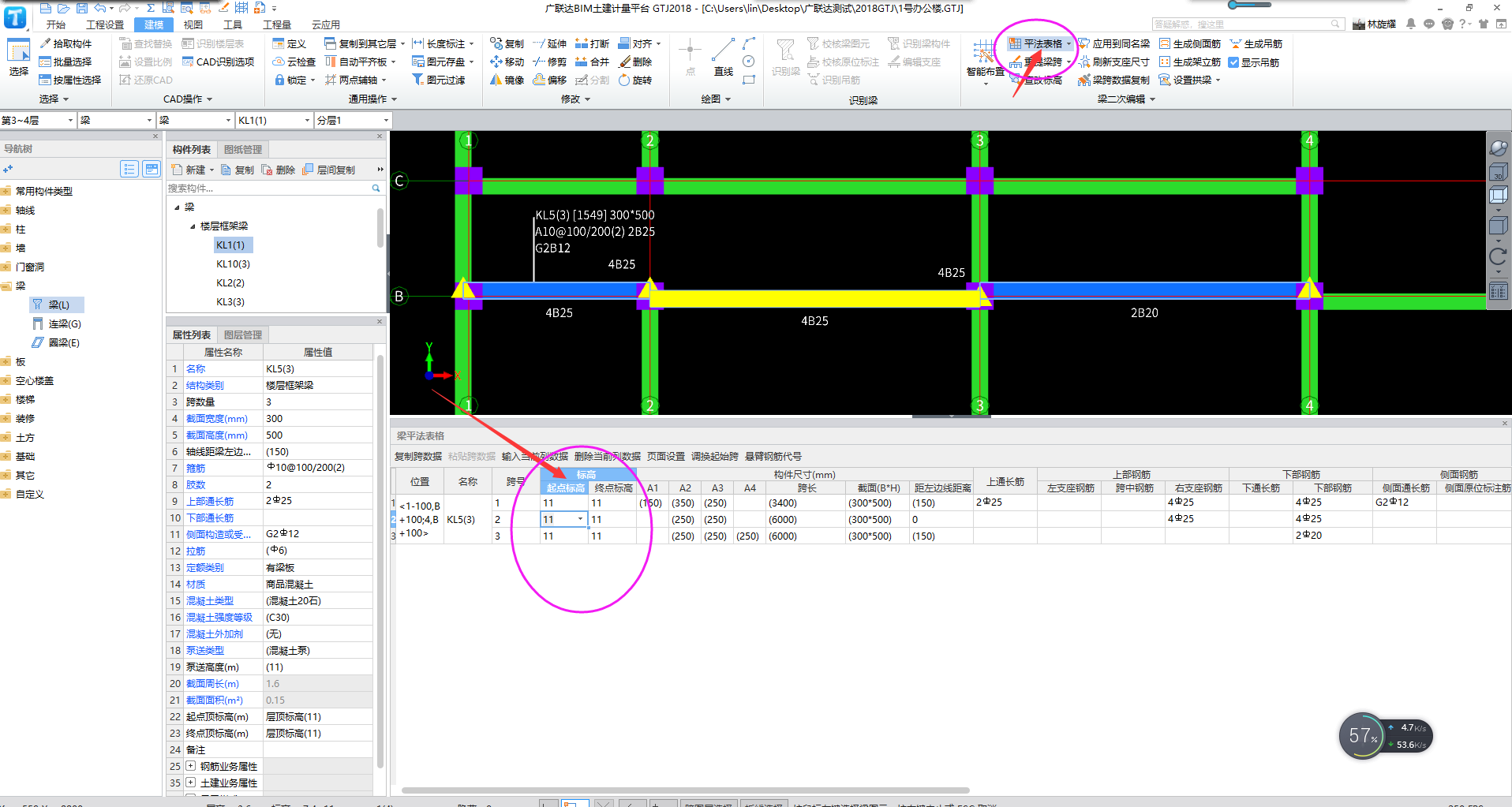Select KL10(3) in the component tree
Screen dimensions: 1512x807
pyautogui.click(x=233, y=263)
